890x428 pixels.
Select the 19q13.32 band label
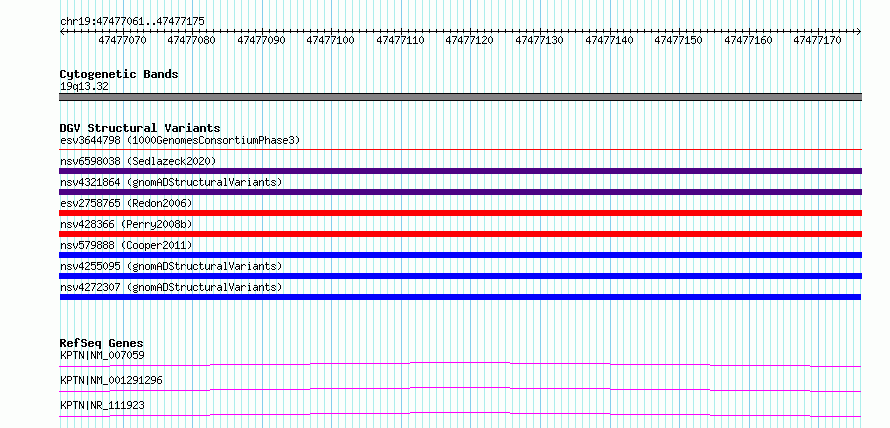[84, 86]
